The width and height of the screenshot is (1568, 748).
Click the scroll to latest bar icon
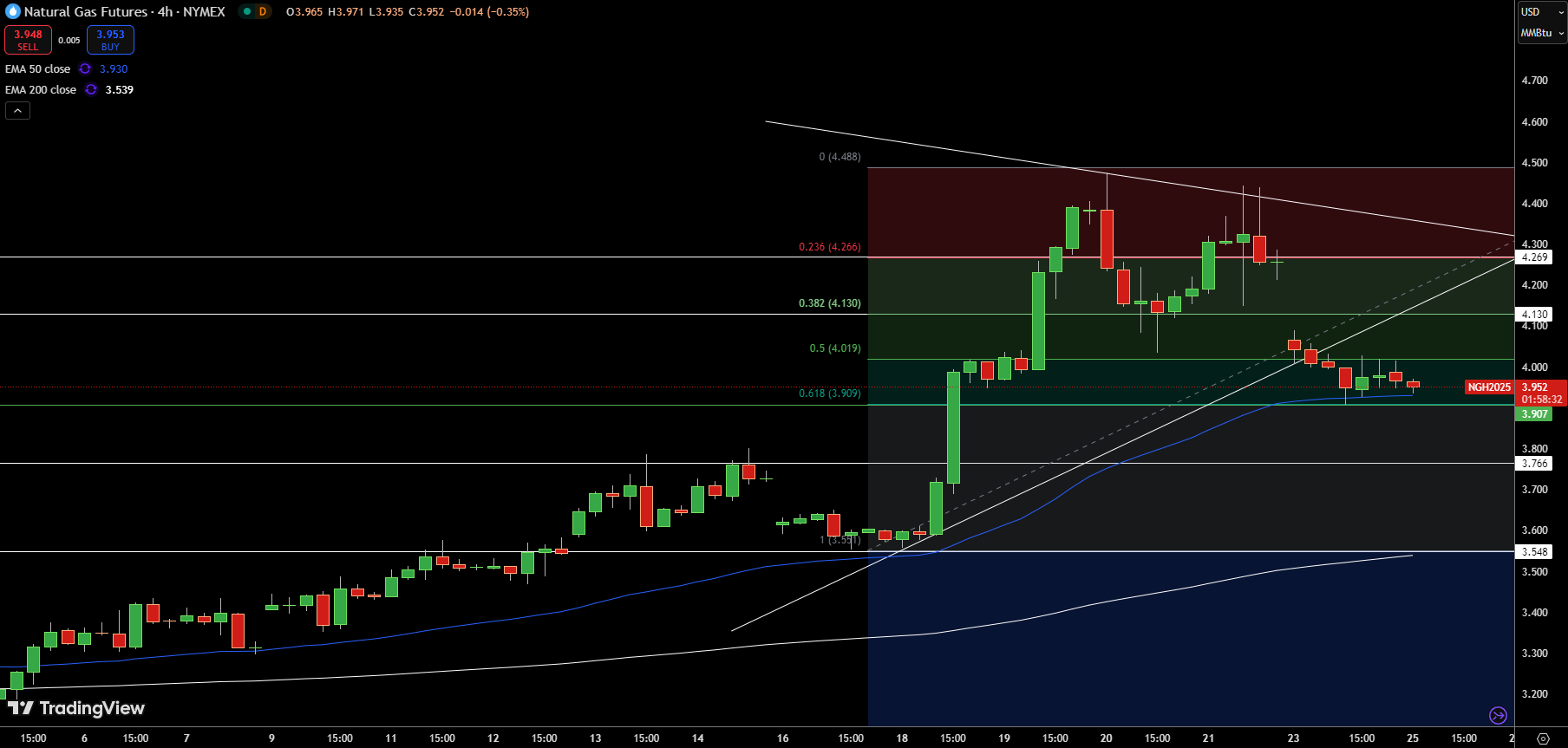click(1498, 715)
